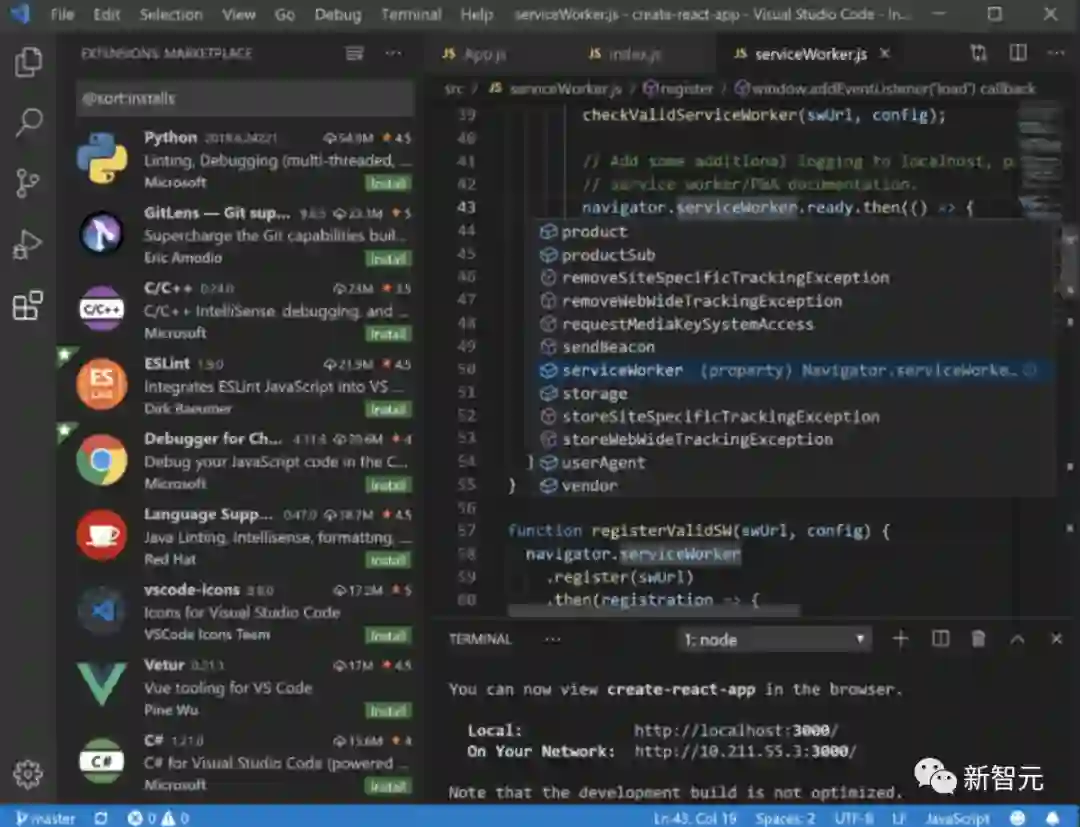
Task: Open the localhost:3000 link in terminal
Action: (x=736, y=730)
